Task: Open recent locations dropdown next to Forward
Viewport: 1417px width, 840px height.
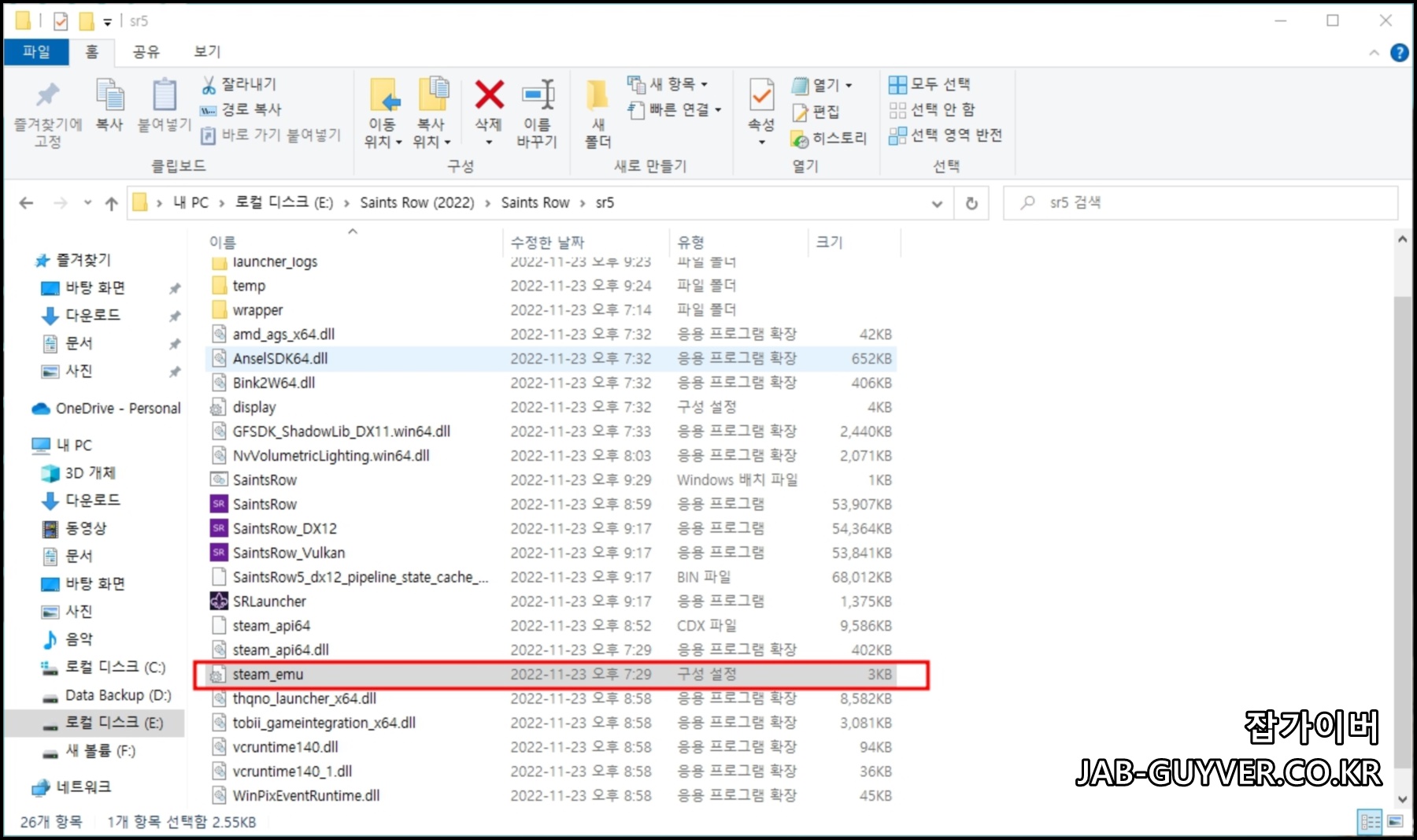Action: (x=87, y=203)
